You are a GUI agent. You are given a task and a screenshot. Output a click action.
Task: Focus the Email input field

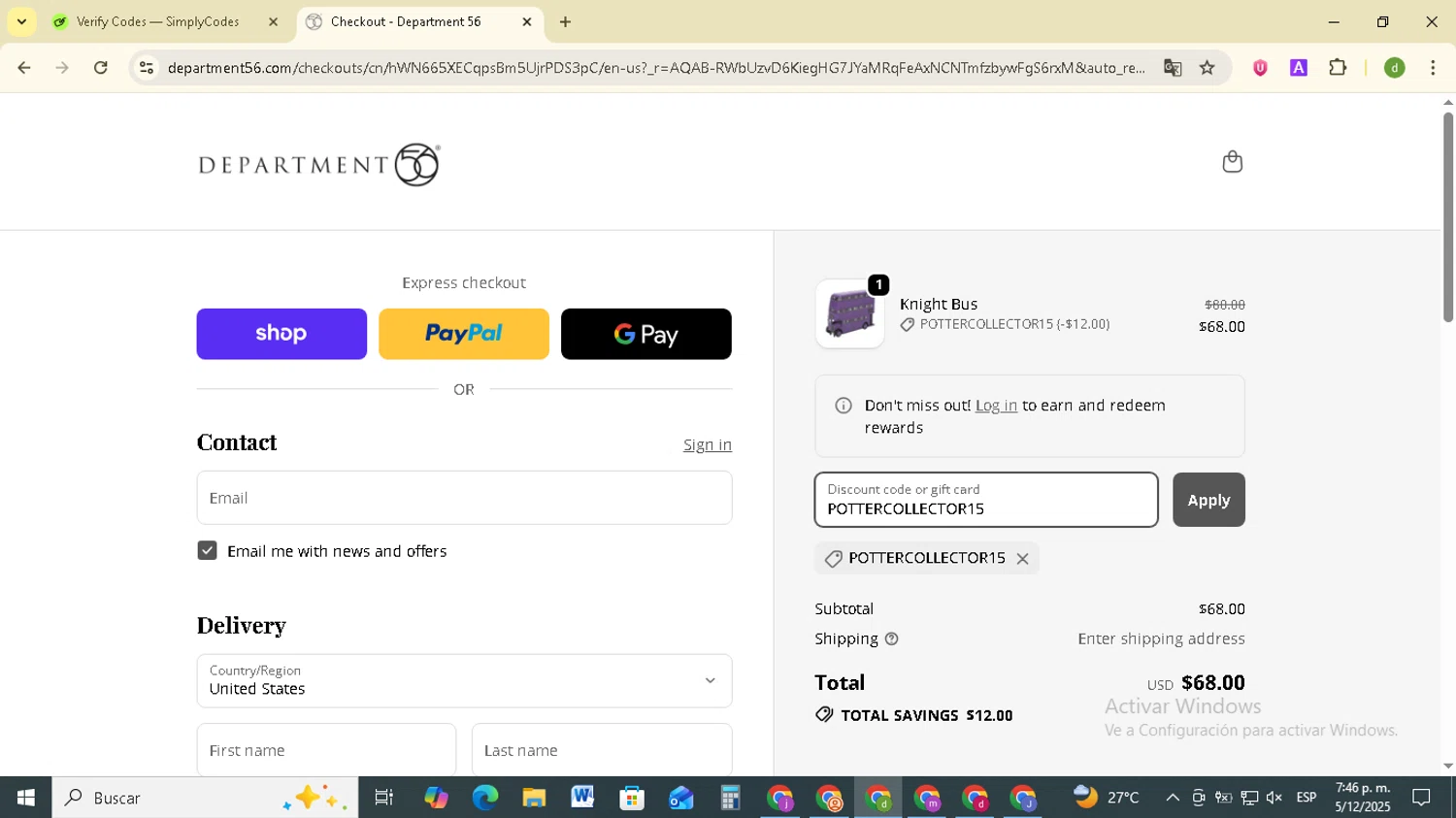coord(464,498)
